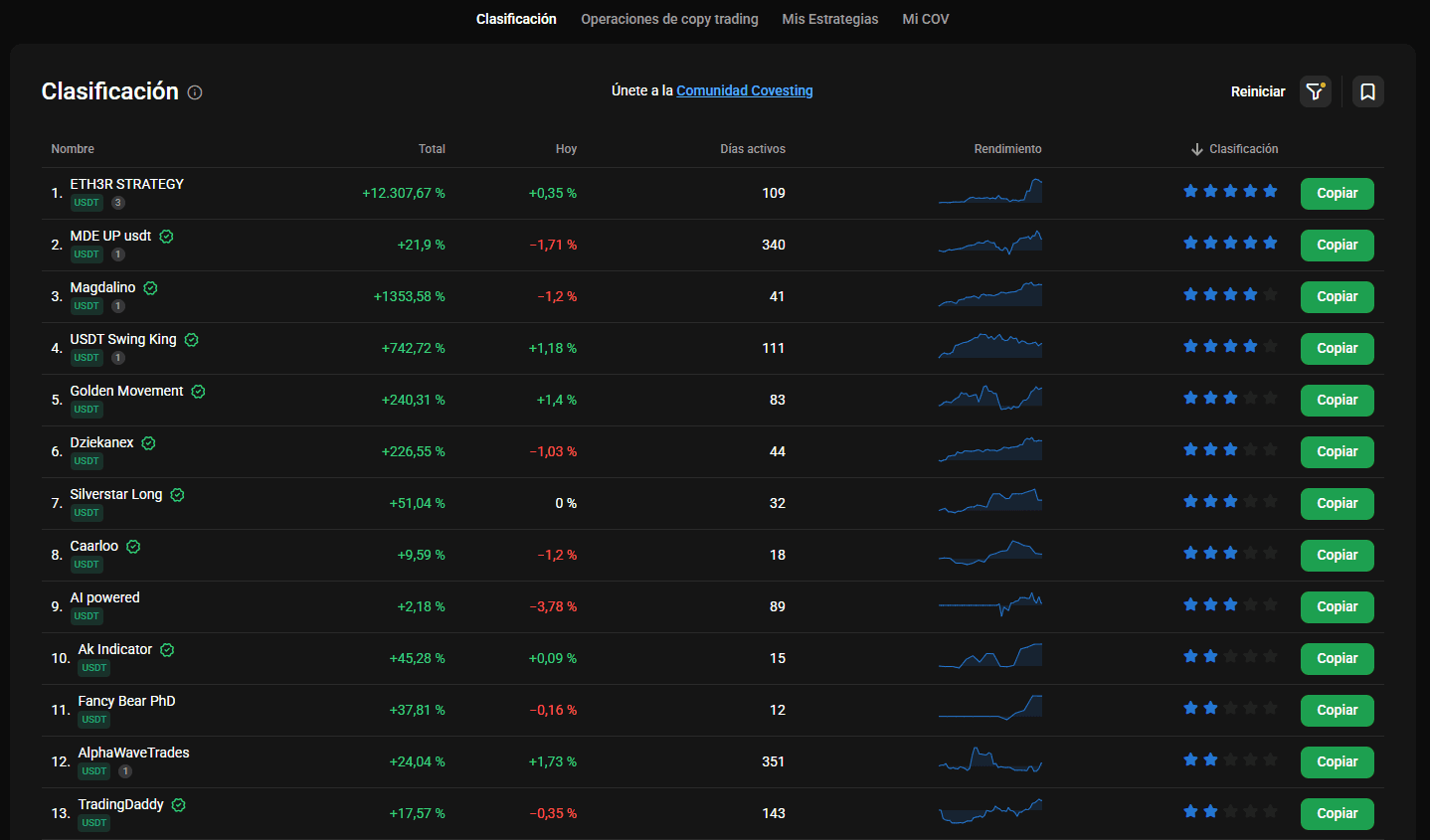Click the Reiniciar filters button
Screen dimensions: 1430x840
point(1258,91)
